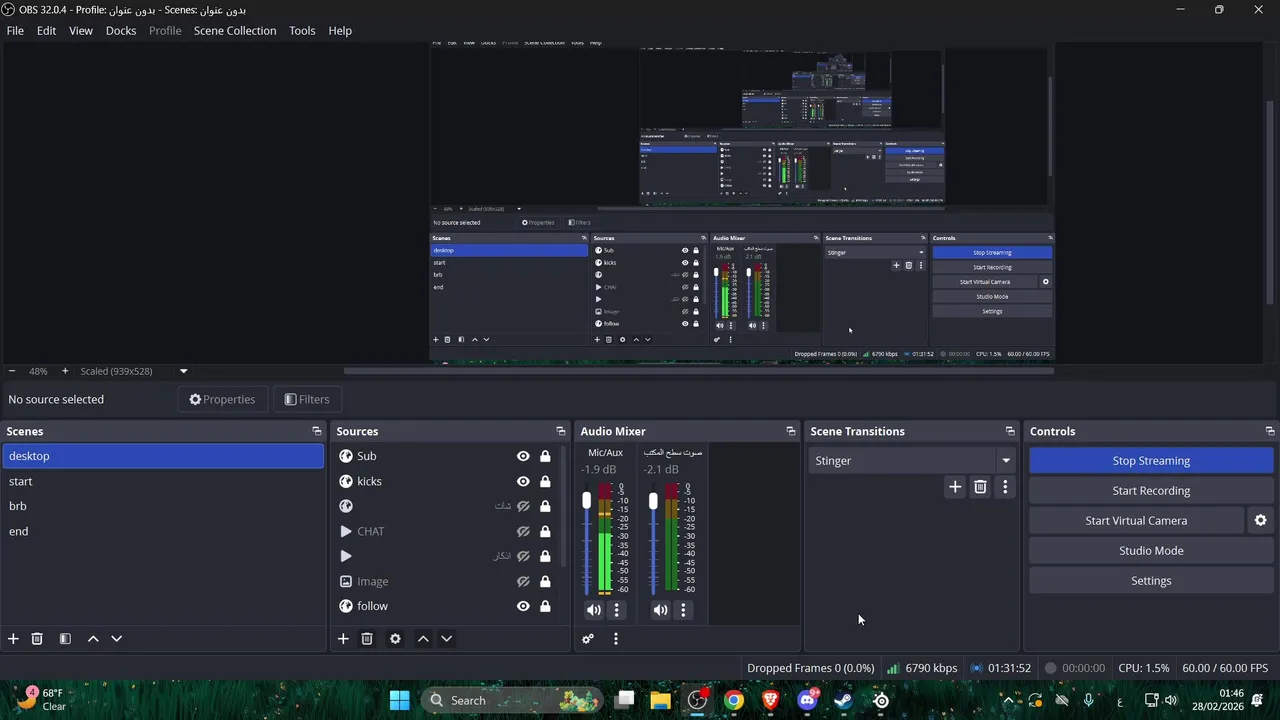The width and height of the screenshot is (1280, 720).
Task: Mute the Mic/Aux speaker button
Action: (594, 610)
